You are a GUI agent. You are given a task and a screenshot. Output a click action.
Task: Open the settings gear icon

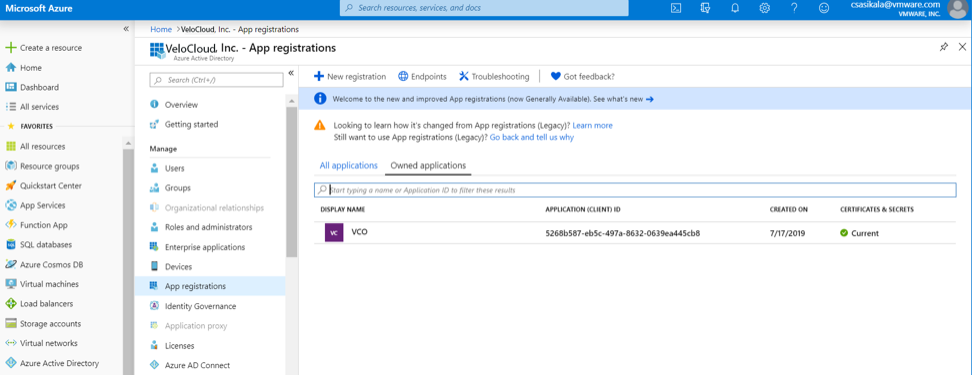(x=765, y=8)
